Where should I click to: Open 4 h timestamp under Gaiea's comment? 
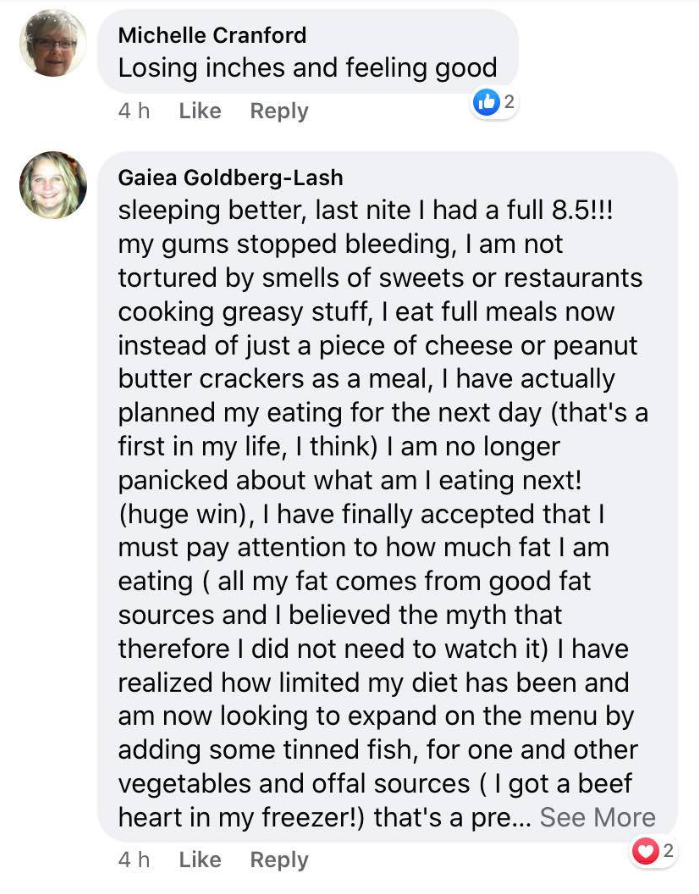point(134,859)
